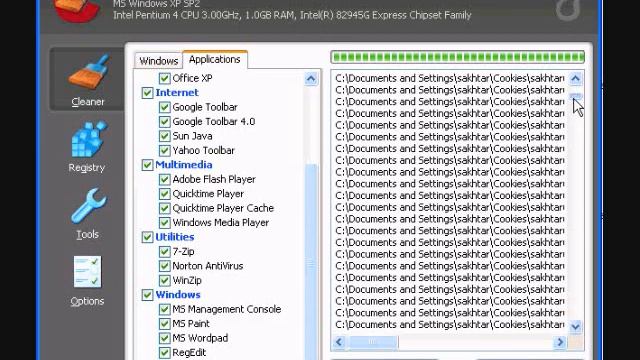Select the Applications tab
Image resolution: width=640 pixels, height=360 pixels.
[x=215, y=60]
